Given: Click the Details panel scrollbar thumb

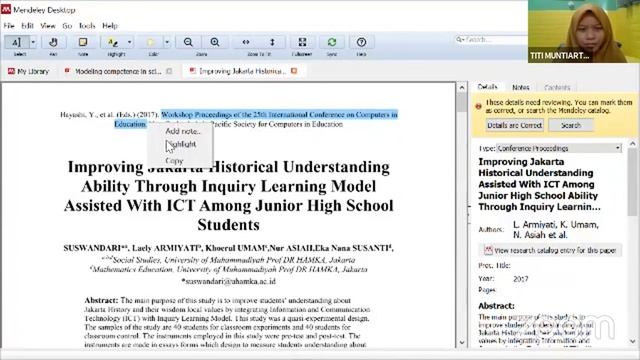Looking at the screenshot, I should pos(632,182).
